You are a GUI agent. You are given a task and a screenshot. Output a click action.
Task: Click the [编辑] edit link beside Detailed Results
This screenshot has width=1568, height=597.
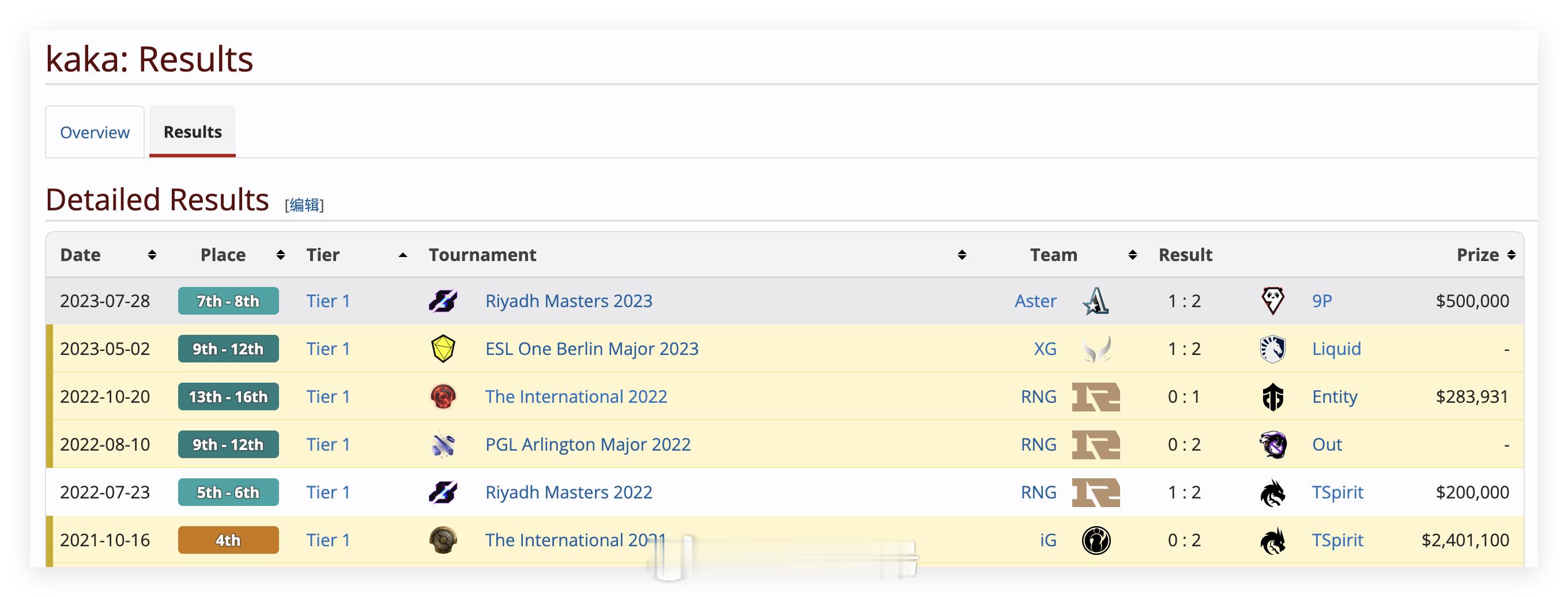(304, 205)
